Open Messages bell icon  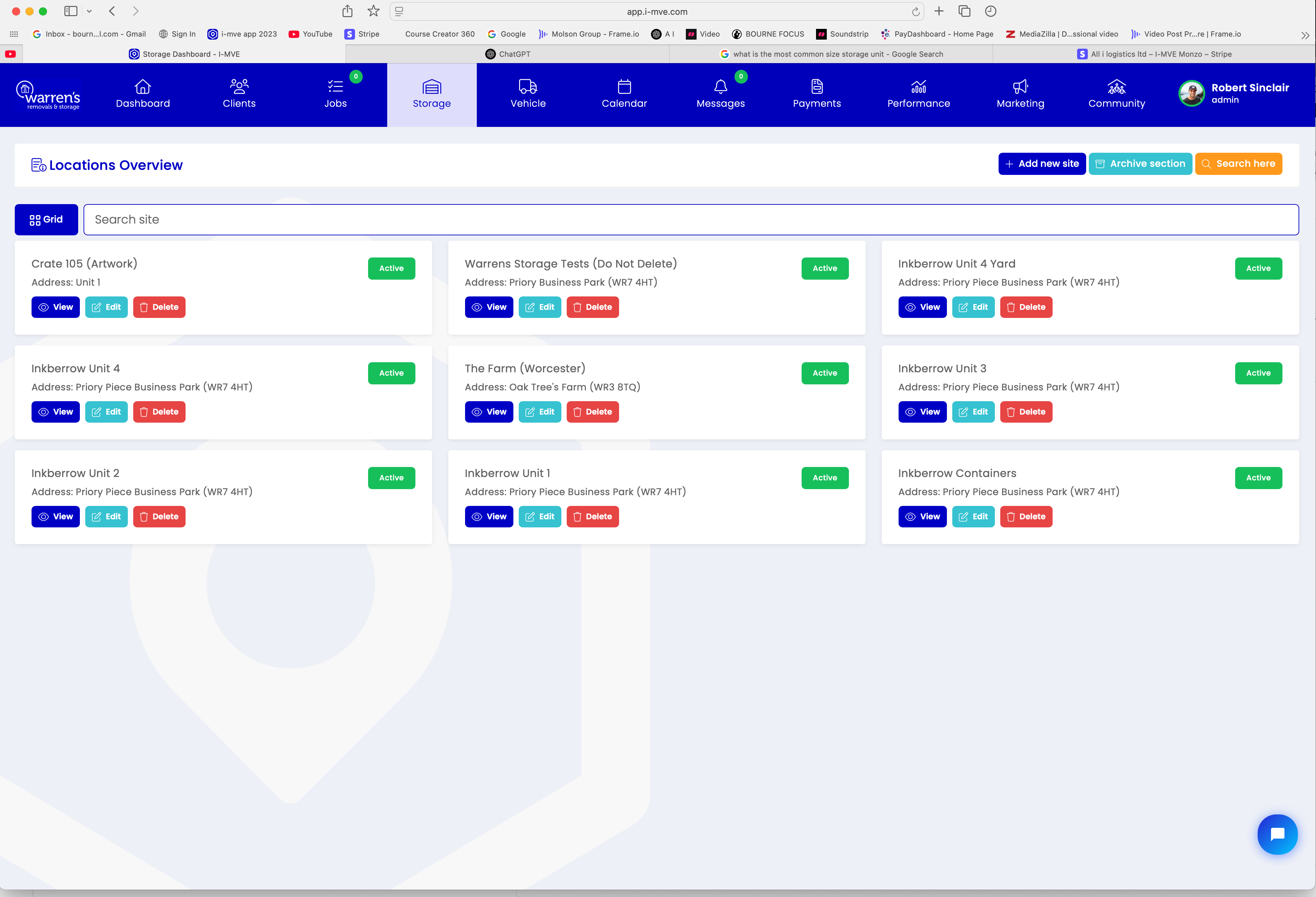720,87
